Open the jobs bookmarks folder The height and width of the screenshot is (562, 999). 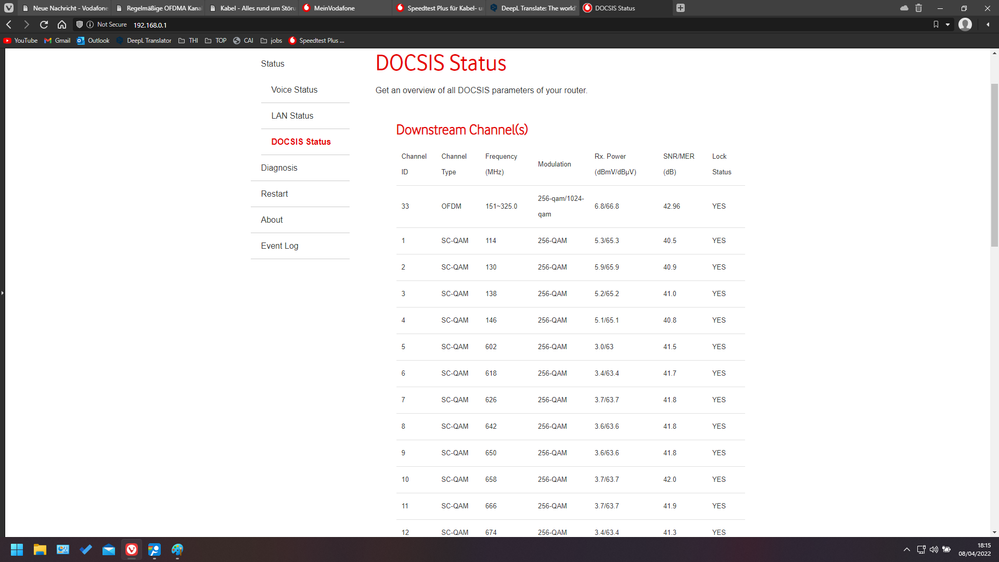tap(271, 40)
